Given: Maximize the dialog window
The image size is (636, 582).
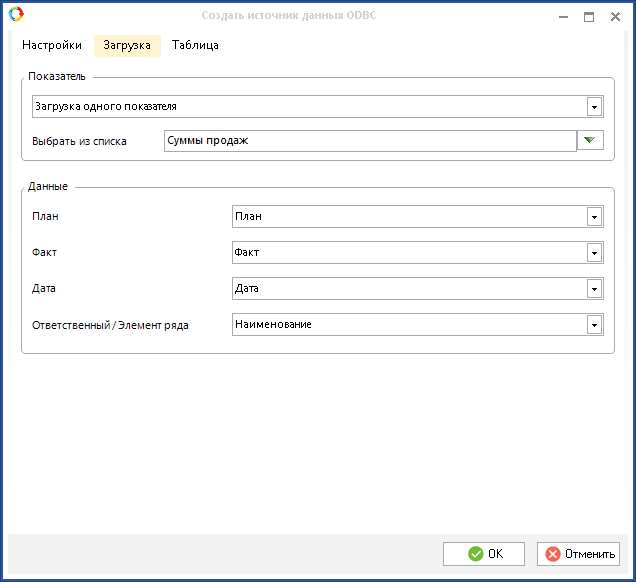Looking at the screenshot, I should tap(589, 16).
